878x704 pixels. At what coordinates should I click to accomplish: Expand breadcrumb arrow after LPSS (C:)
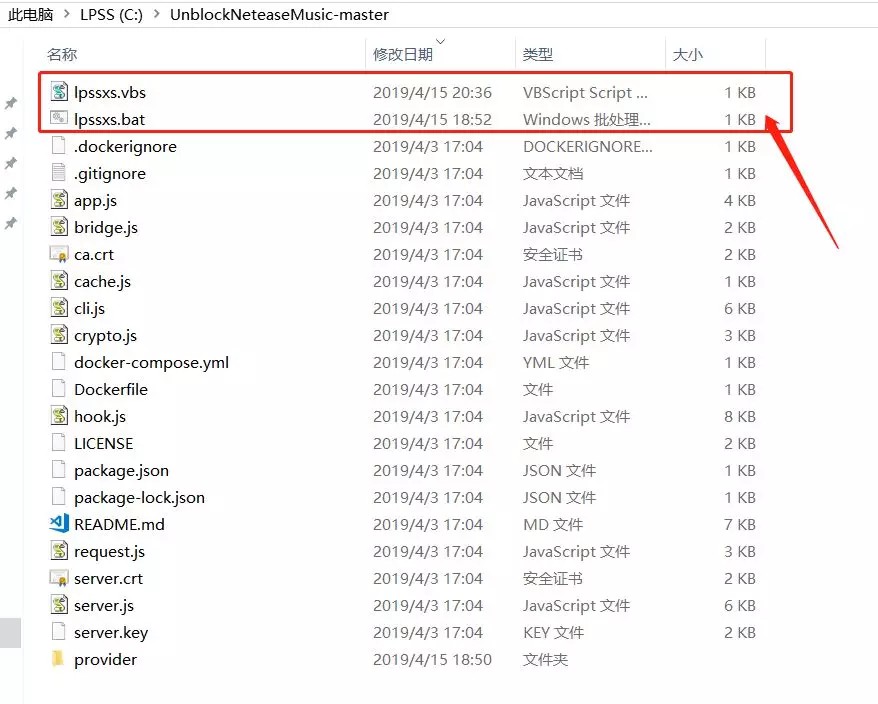(x=157, y=14)
